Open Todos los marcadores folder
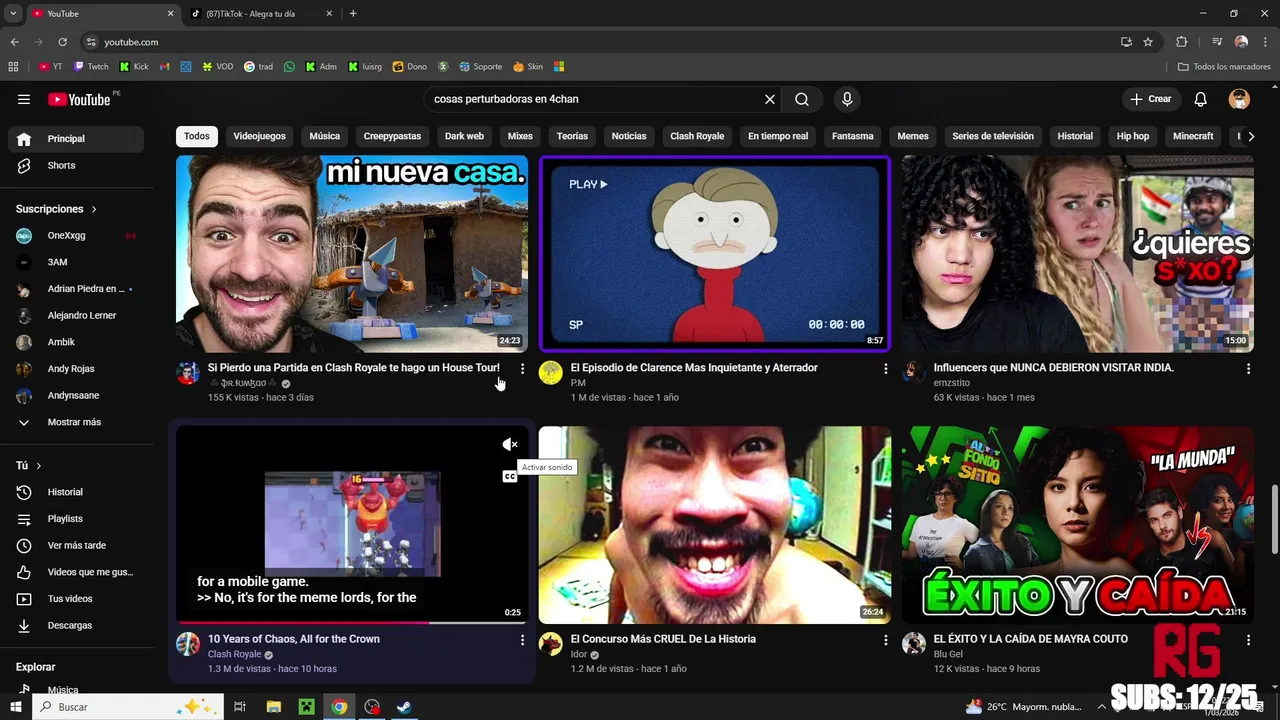Viewport: 1280px width, 720px height. (1224, 67)
